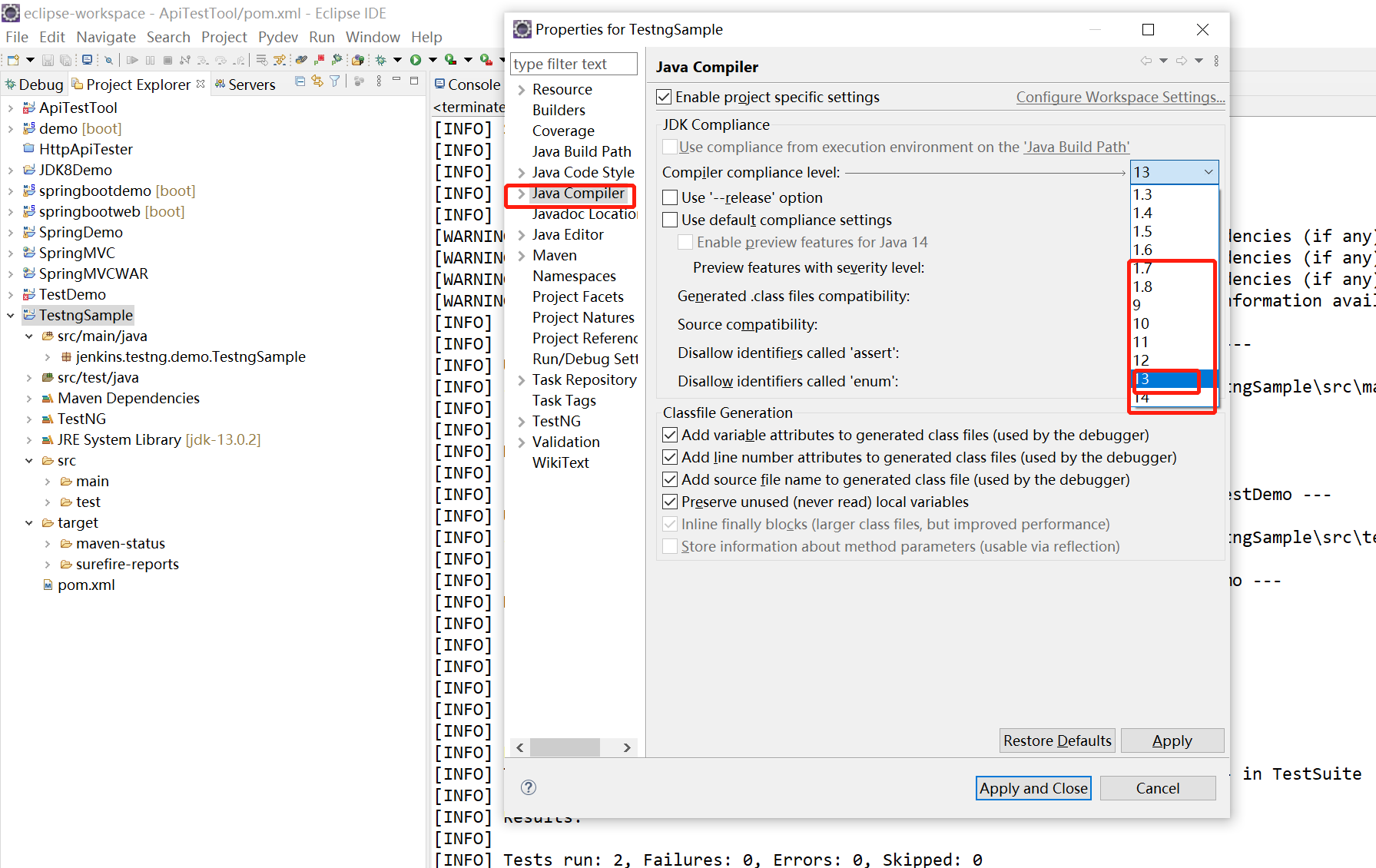The height and width of the screenshot is (868, 1376).
Task: Click the Disconnect debug icon
Action: 185,60
